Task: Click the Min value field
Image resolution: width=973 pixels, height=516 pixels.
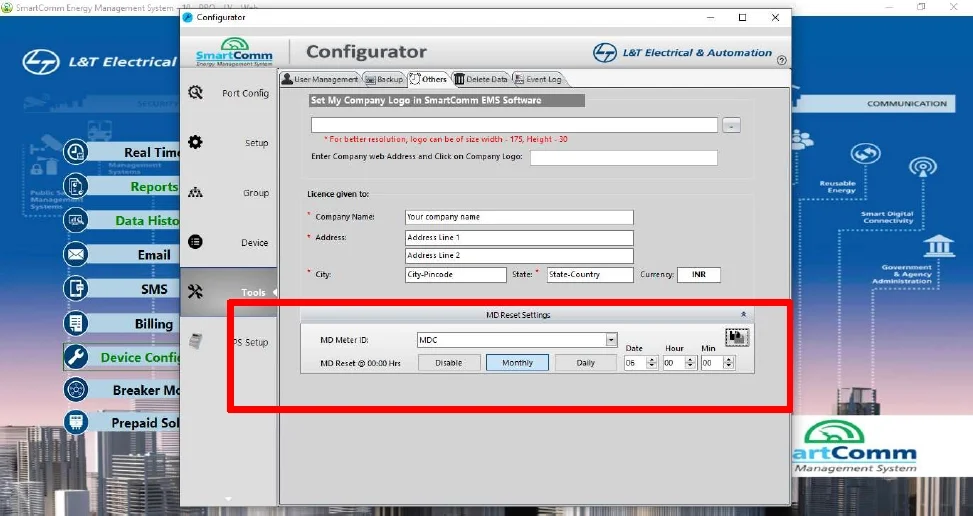Action: coord(712,363)
